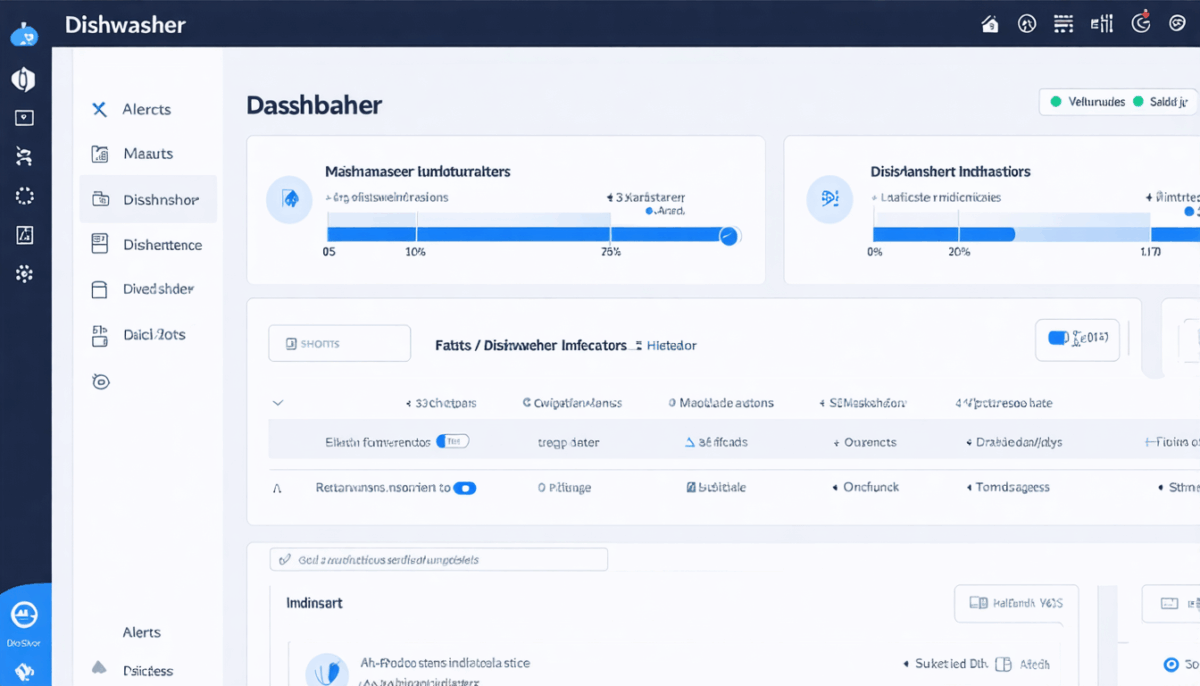
Task: Click the icon next to Maauts
Action: [x=99, y=154]
